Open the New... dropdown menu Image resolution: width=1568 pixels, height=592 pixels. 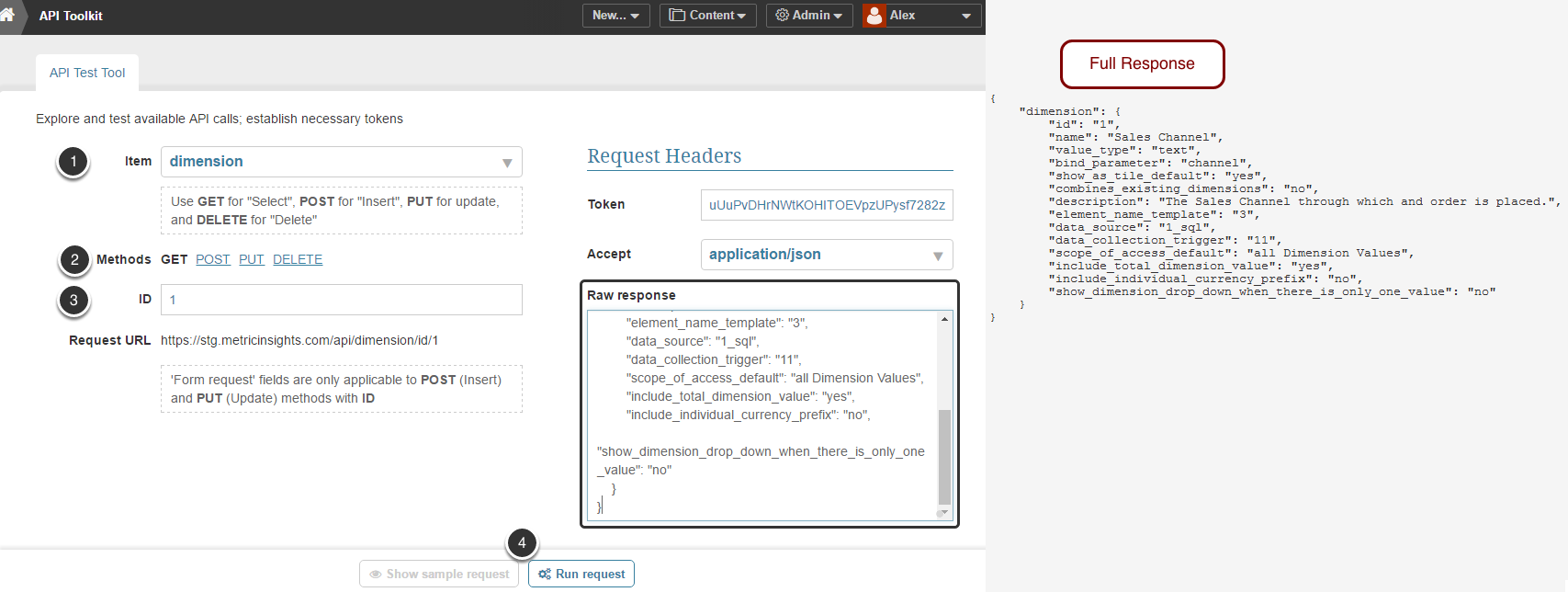pos(615,16)
